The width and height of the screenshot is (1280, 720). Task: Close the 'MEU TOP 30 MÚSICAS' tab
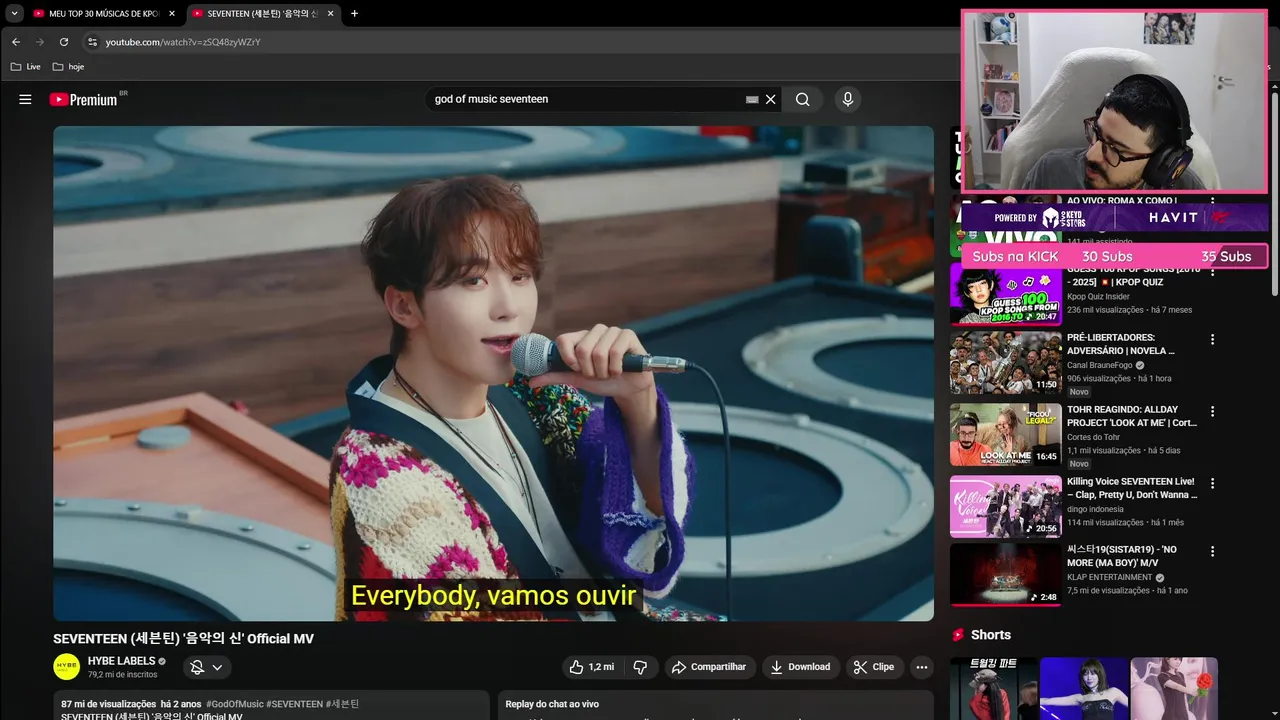(x=172, y=14)
